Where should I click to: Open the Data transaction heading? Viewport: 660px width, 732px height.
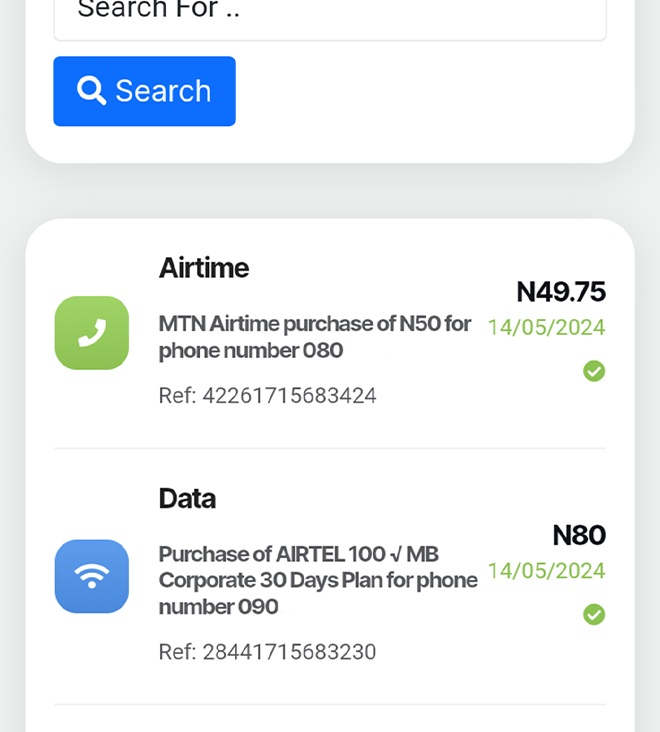(x=187, y=498)
